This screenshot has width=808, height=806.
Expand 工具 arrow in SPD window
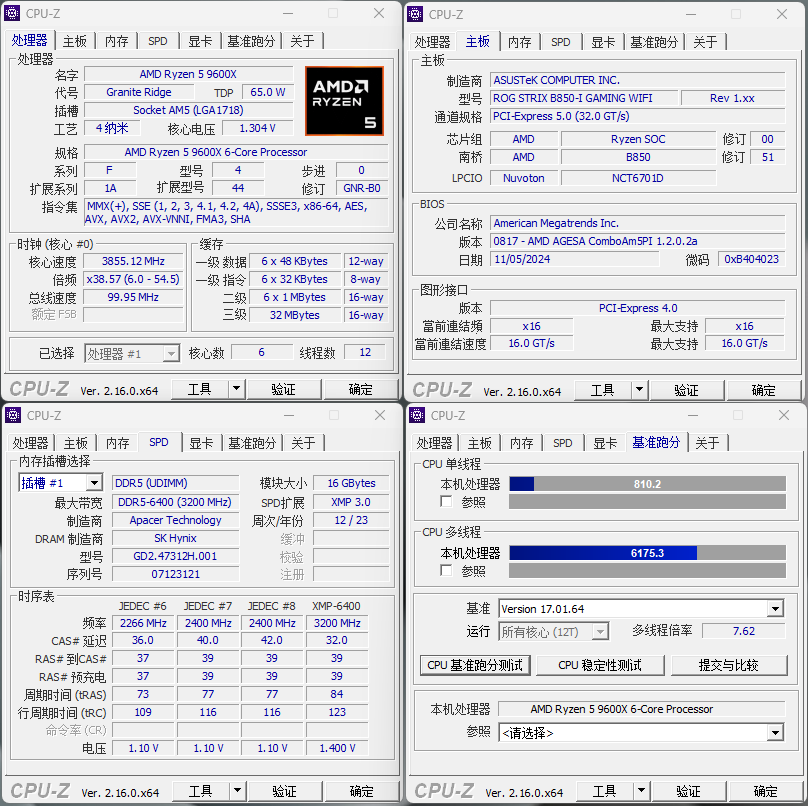tap(238, 791)
